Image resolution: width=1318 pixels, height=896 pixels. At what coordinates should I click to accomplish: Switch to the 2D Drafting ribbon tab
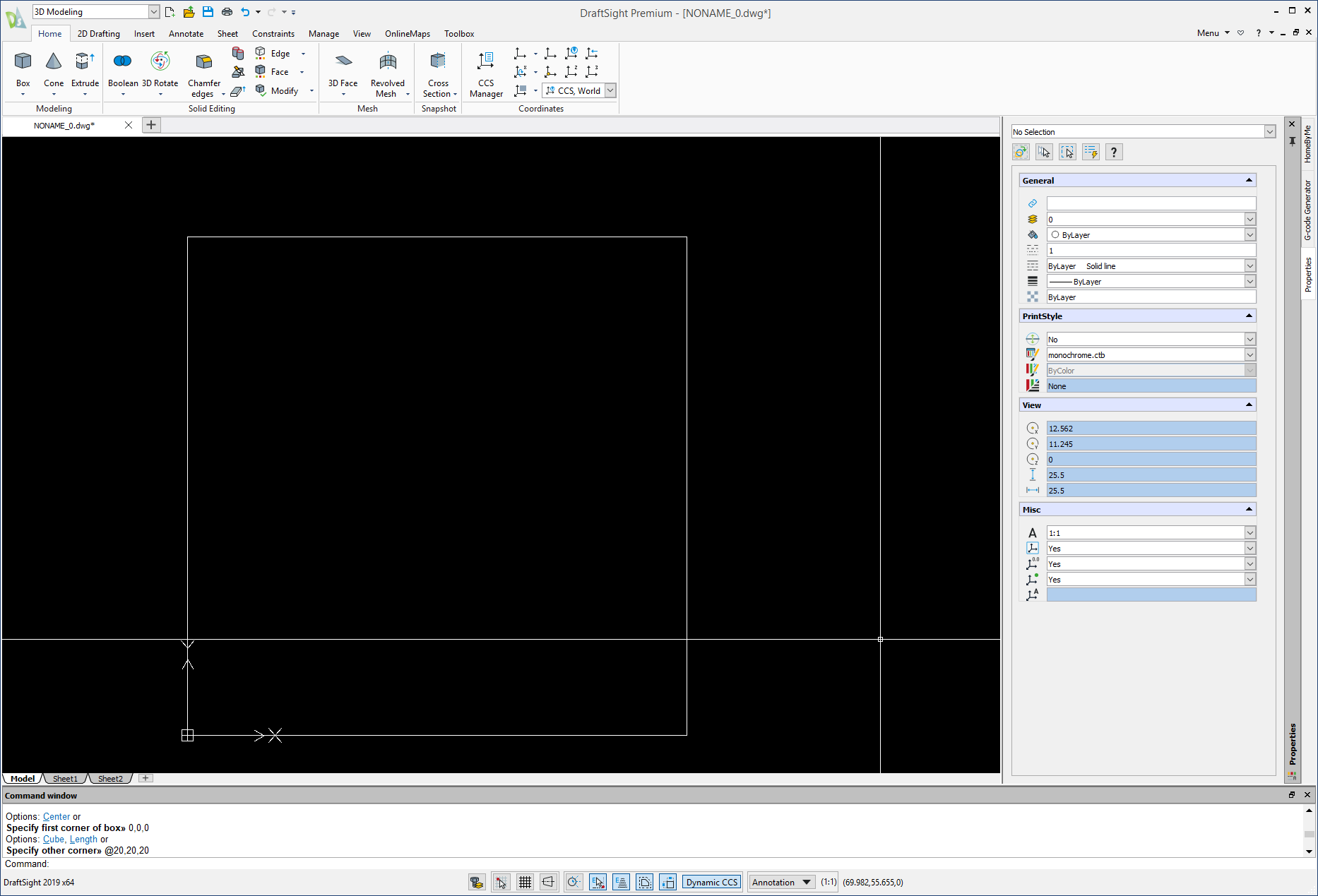point(98,33)
